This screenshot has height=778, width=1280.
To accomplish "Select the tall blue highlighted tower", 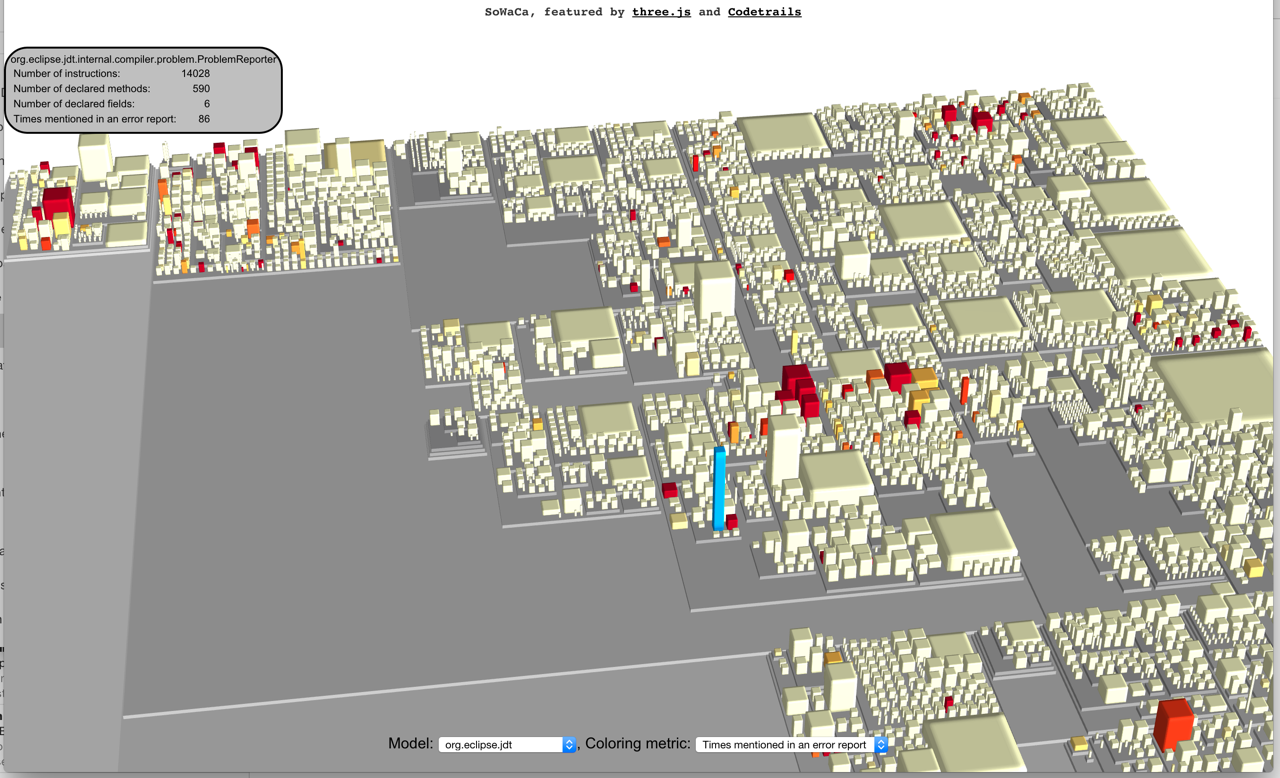I will [x=719, y=489].
